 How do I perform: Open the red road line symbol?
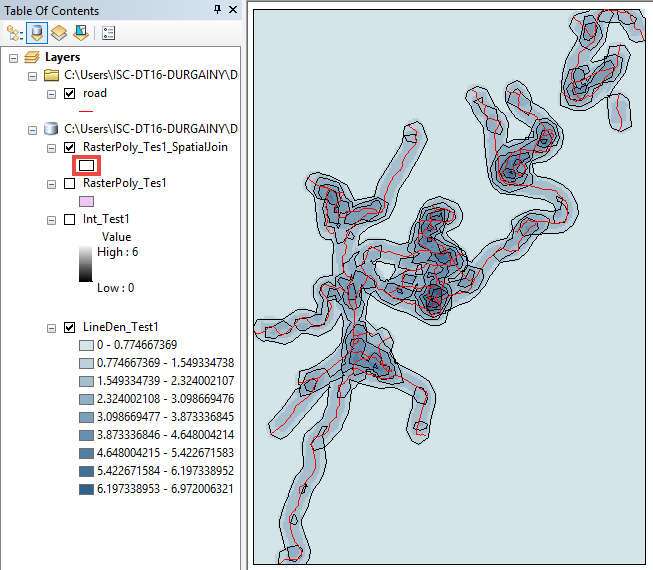[86, 111]
